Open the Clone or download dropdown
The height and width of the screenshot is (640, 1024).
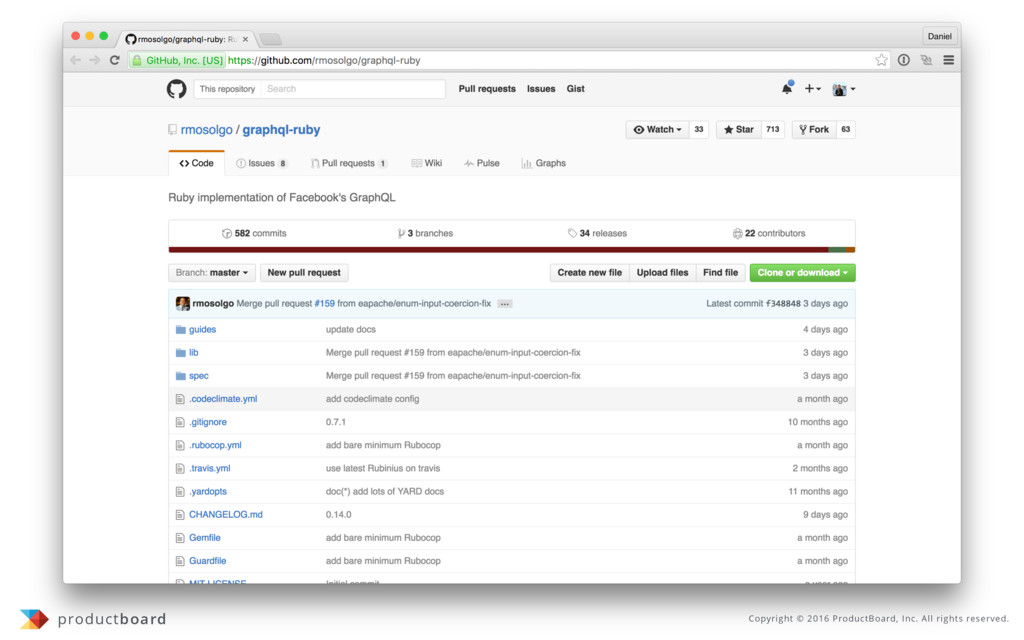[803, 272]
